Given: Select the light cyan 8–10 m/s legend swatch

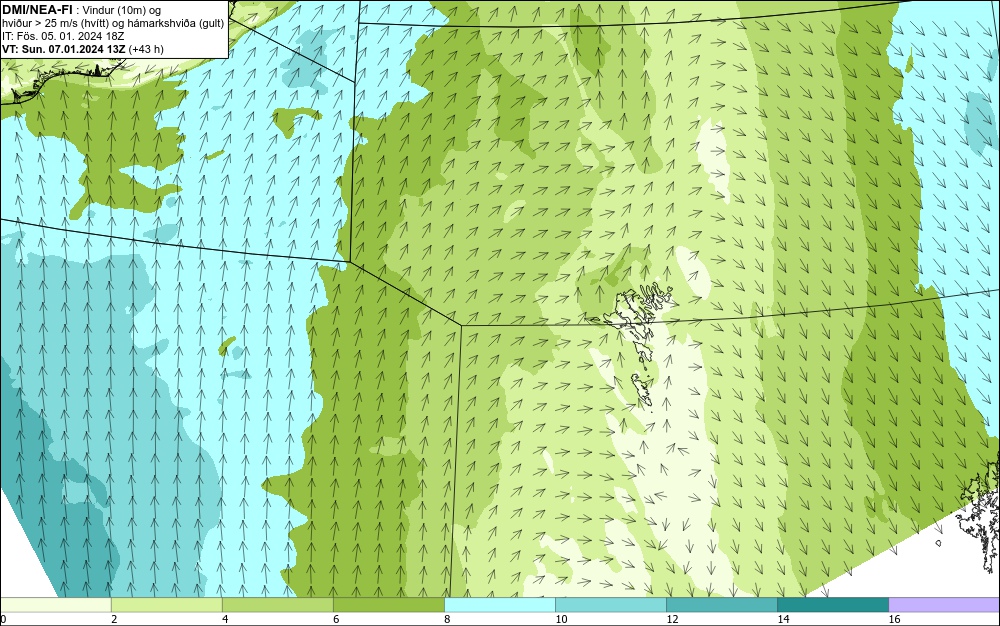Looking at the screenshot, I should (499, 604).
